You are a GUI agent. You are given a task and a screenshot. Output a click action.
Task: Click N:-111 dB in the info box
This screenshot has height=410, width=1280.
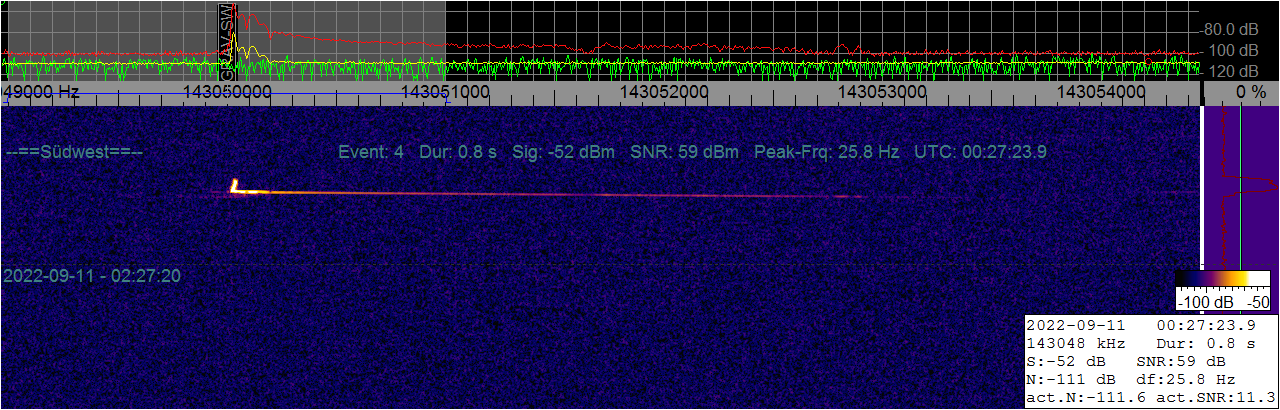pyautogui.click(x=1070, y=379)
